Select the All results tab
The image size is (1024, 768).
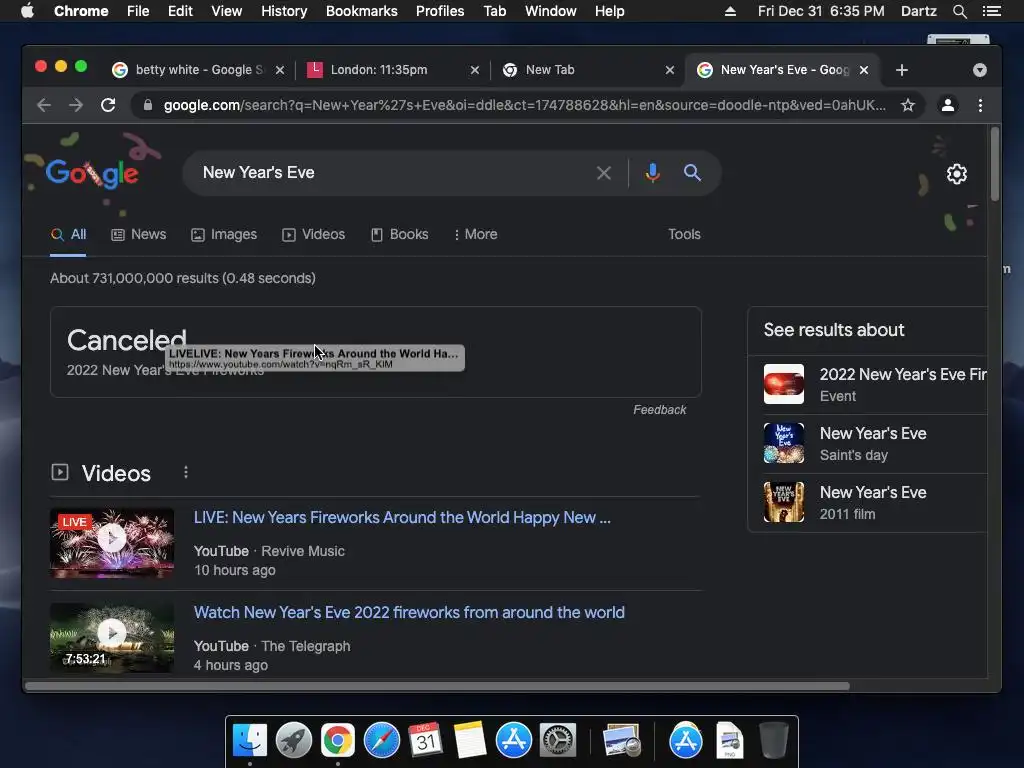tap(69, 234)
